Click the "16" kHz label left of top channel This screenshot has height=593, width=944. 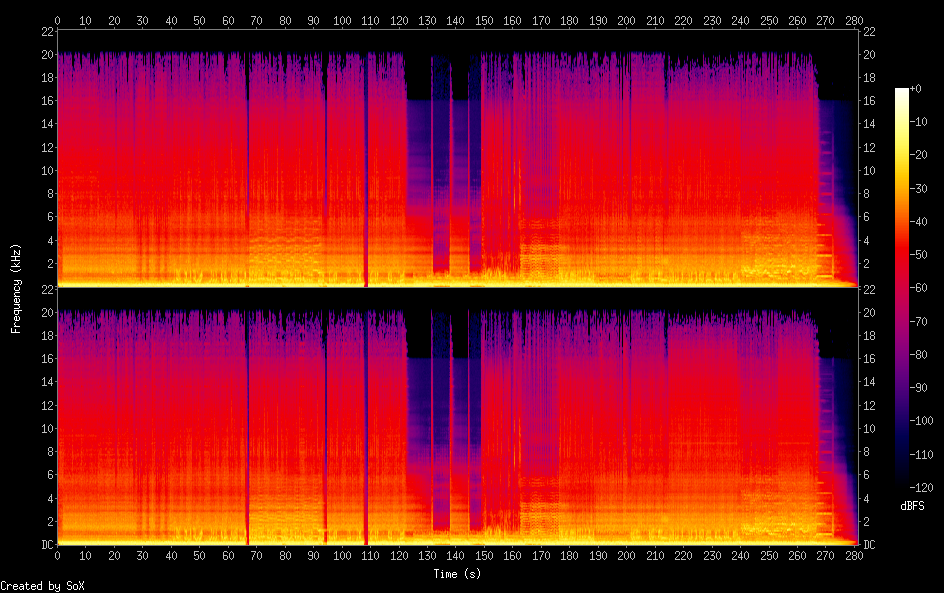[x=46, y=101]
